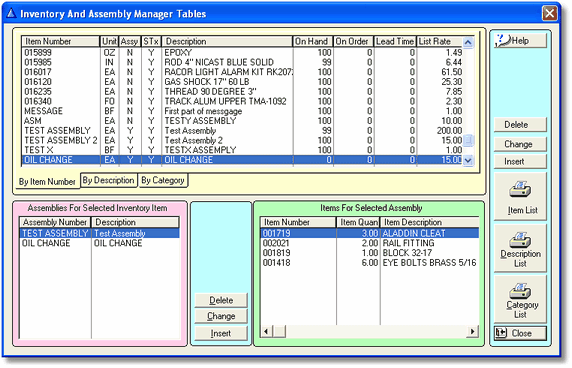Click Item Quan column header
Screen dimensions: 572x368
click(358, 222)
